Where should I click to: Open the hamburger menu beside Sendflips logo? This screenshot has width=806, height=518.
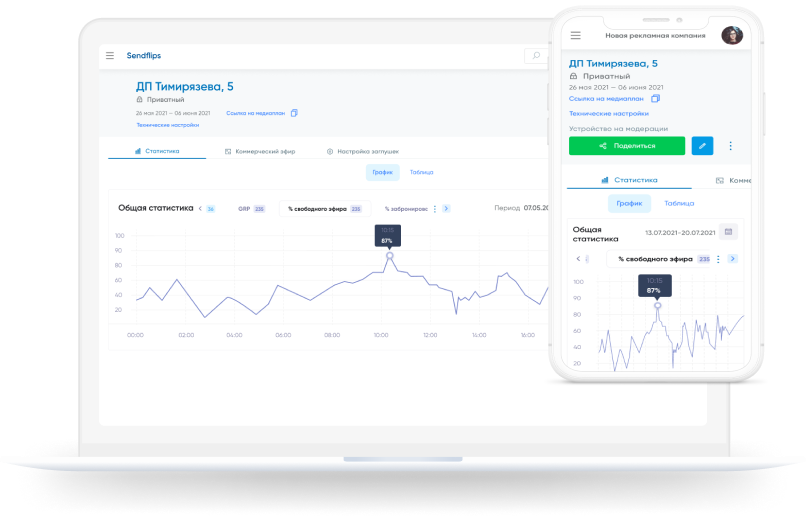[109, 56]
